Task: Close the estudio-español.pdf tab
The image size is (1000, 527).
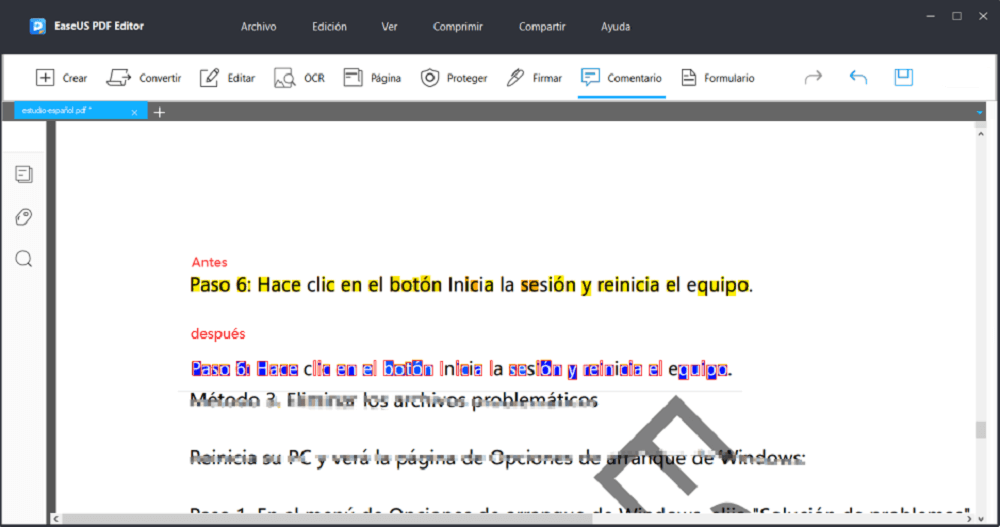Action: click(x=134, y=112)
